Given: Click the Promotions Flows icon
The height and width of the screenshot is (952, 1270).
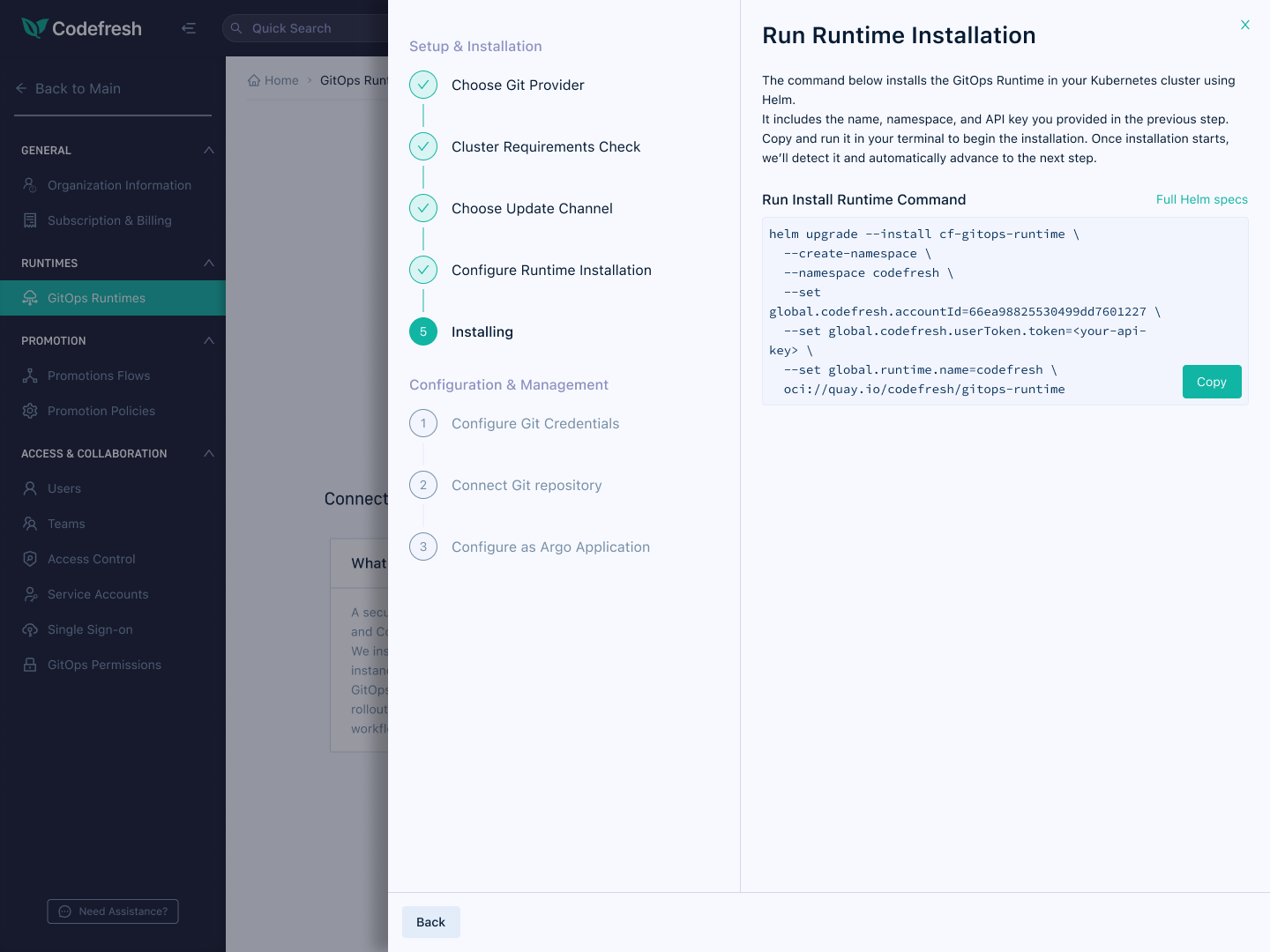Looking at the screenshot, I should [30, 376].
